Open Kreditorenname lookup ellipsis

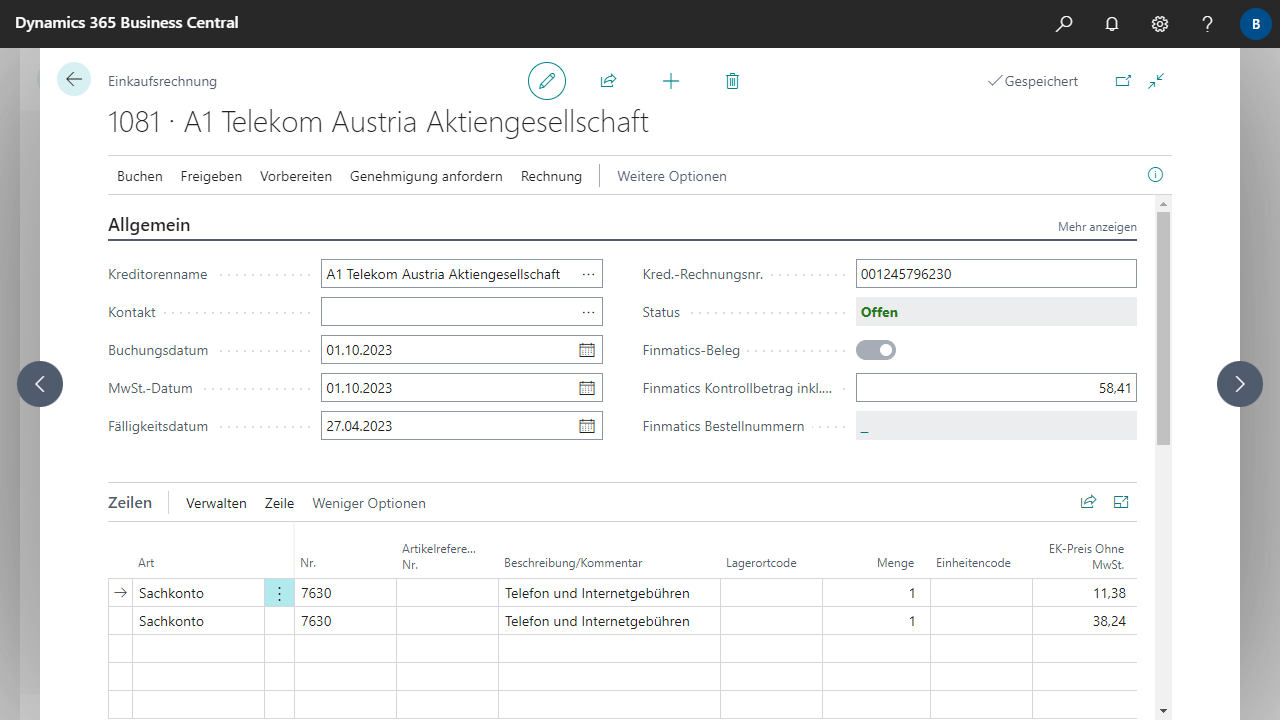pyautogui.click(x=588, y=274)
